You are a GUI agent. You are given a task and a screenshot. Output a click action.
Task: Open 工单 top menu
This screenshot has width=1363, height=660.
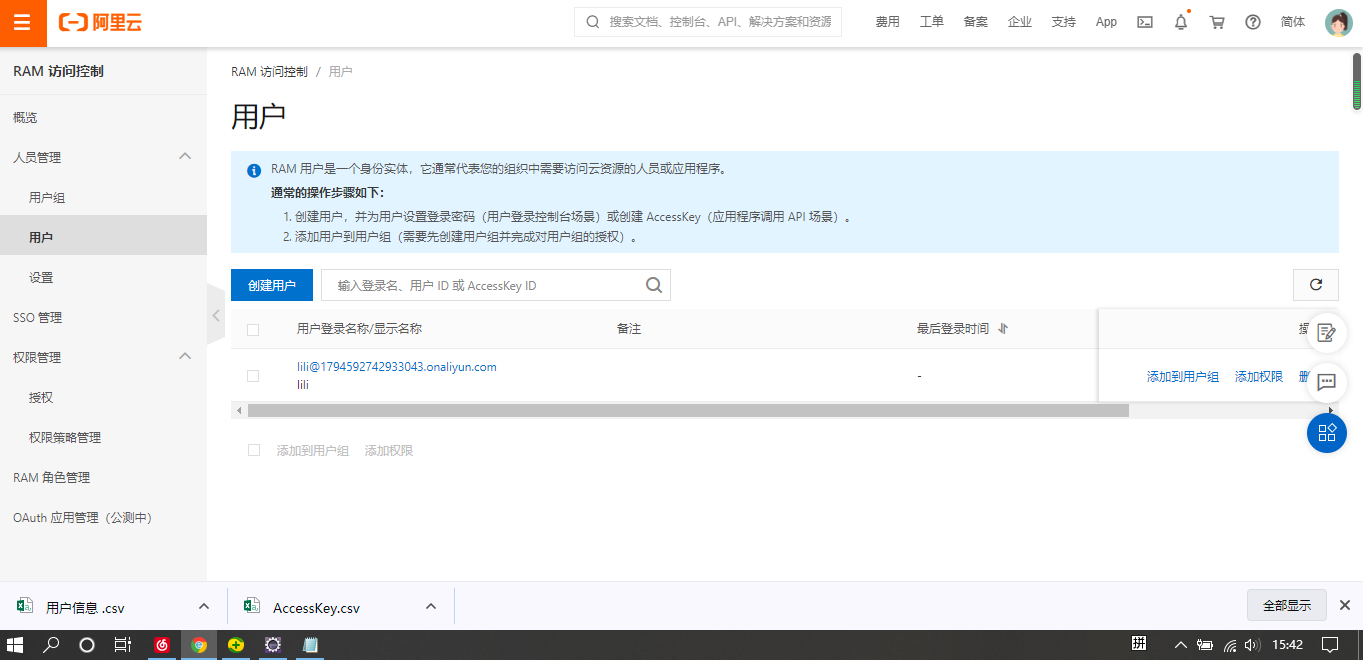point(932,22)
